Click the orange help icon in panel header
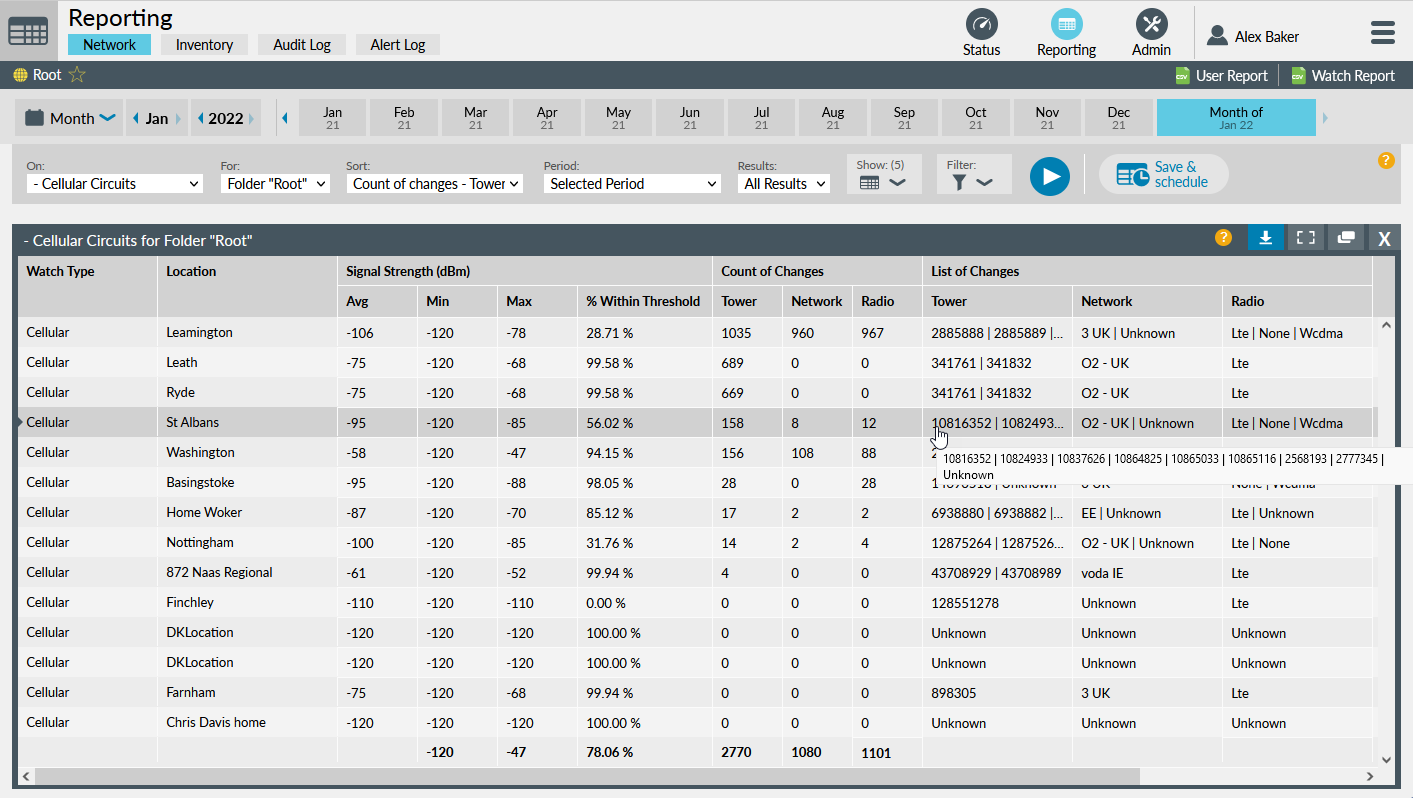The height and width of the screenshot is (798, 1413). [1223, 237]
